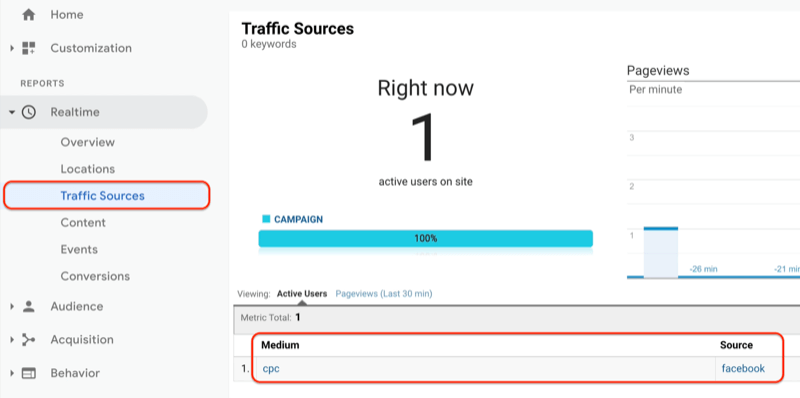The image size is (800, 398).
Task: Expand the Audience section arrow
Action: [12, 307]
